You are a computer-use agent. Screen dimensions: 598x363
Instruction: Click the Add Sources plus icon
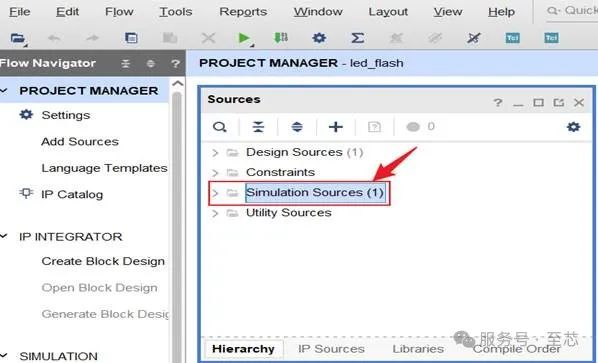tap(336, 127)
